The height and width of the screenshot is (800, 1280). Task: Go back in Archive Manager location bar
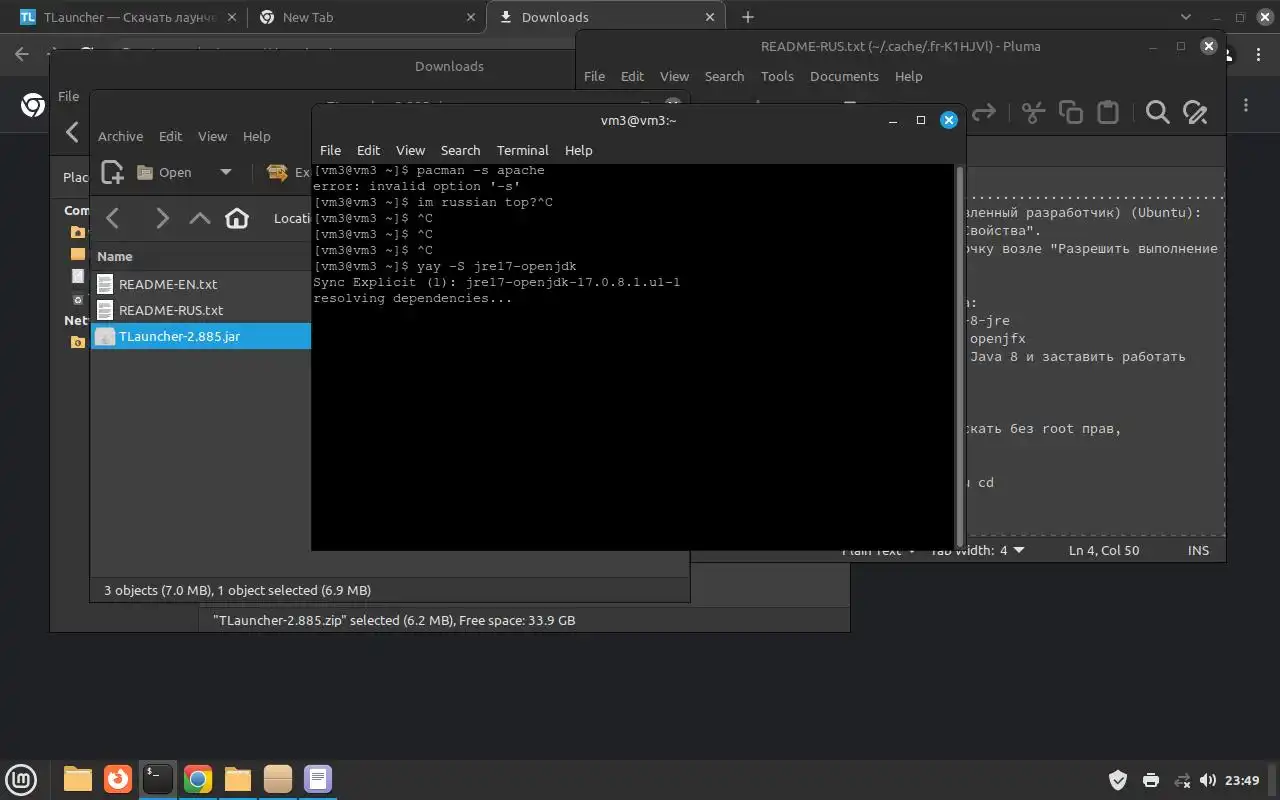click(113, 218)
